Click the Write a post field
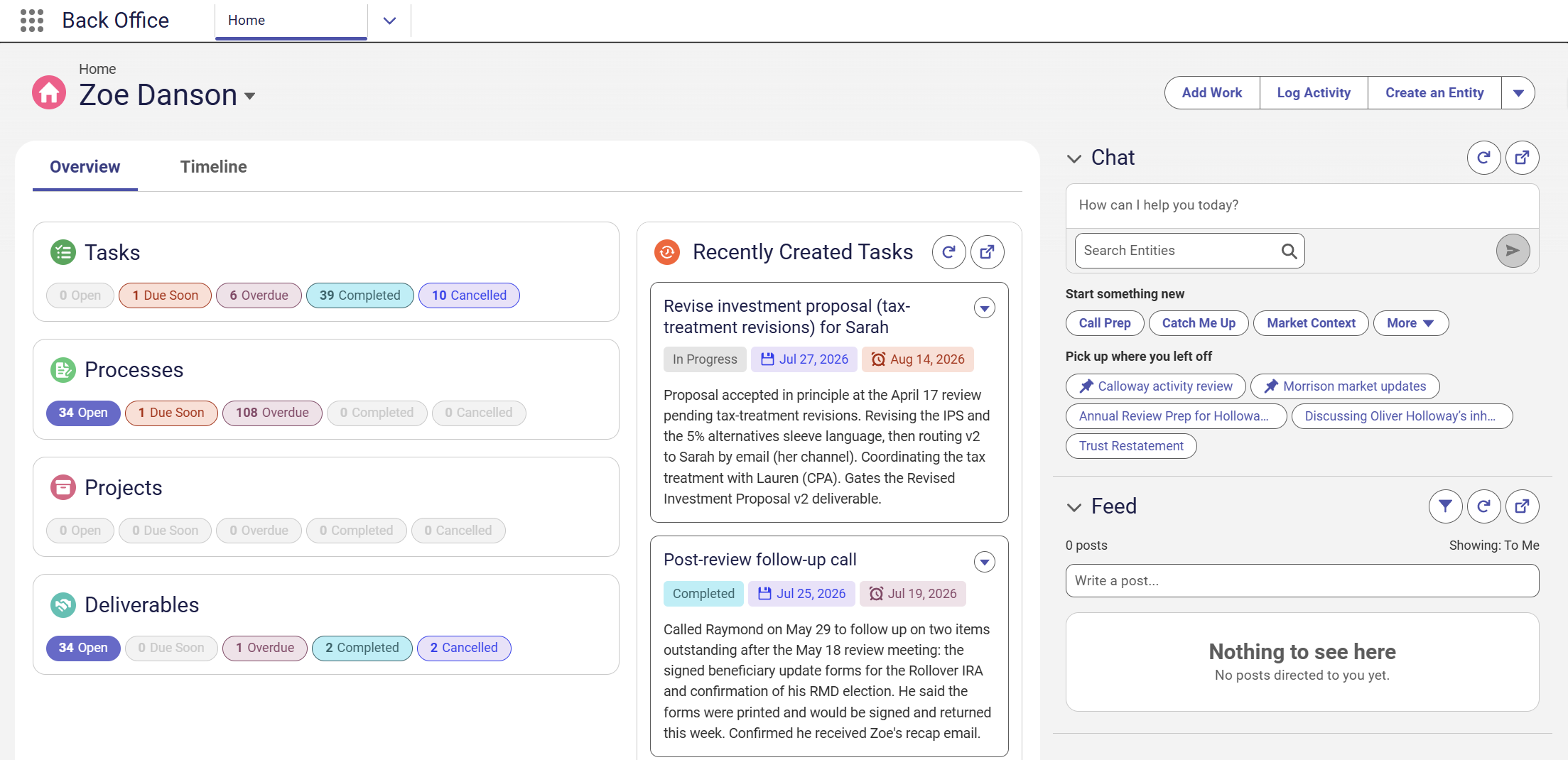This screenshot has height=760, width=1568. (1302, 581)
